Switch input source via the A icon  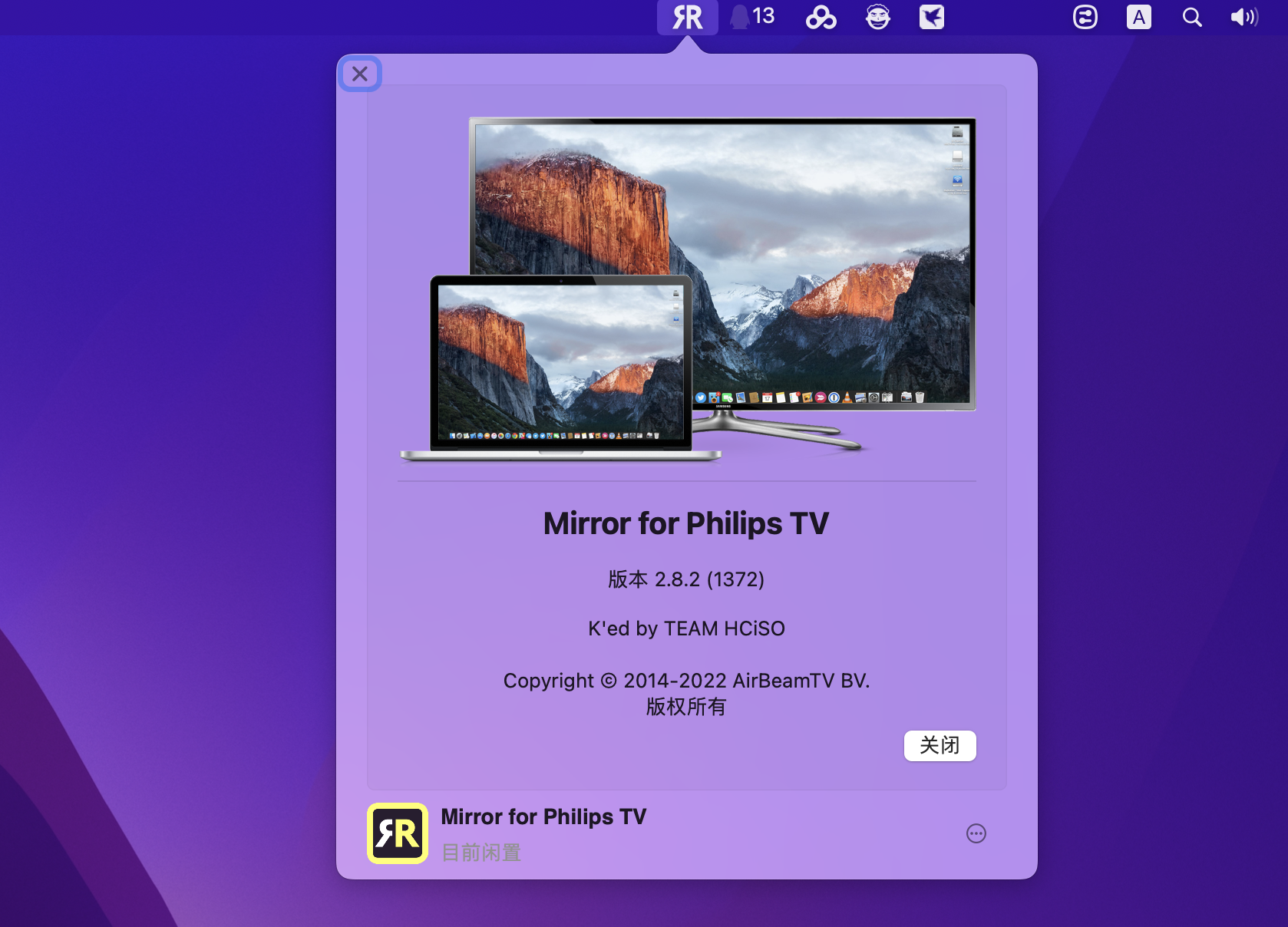tap(1138, 17)
